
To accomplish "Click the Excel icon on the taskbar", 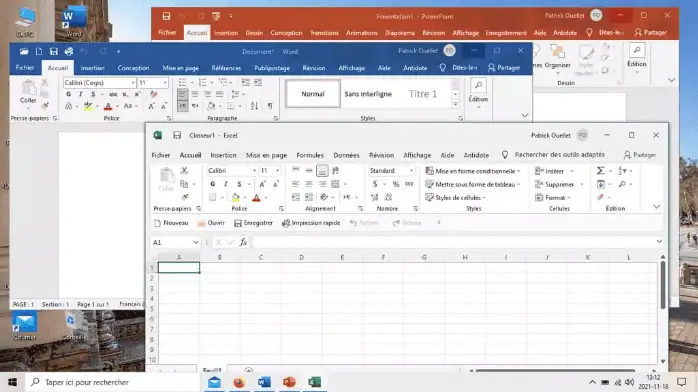I will point(314,382).
